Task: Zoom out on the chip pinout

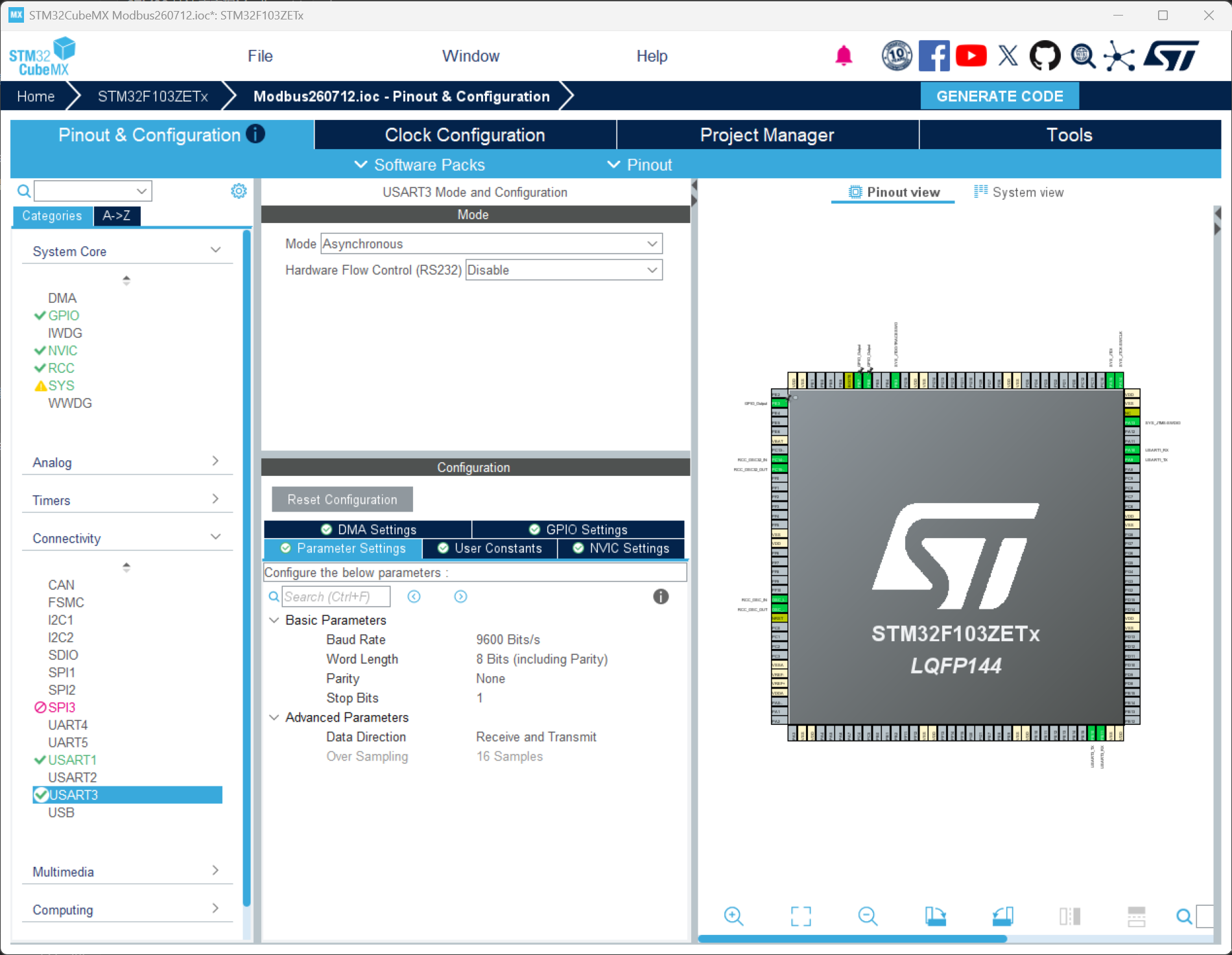Action: click(x=868, y=916)
